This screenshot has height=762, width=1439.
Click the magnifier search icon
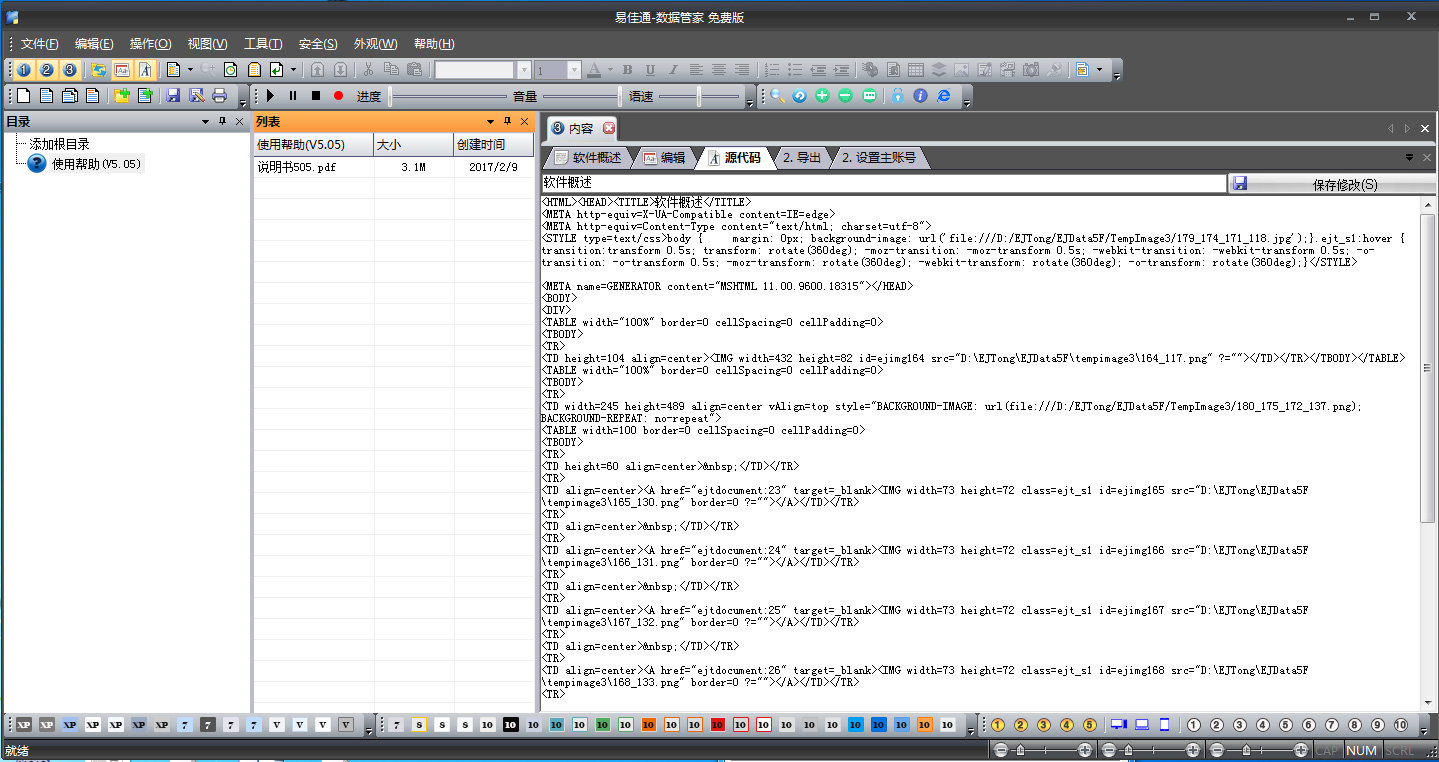(x=776, y=96)
